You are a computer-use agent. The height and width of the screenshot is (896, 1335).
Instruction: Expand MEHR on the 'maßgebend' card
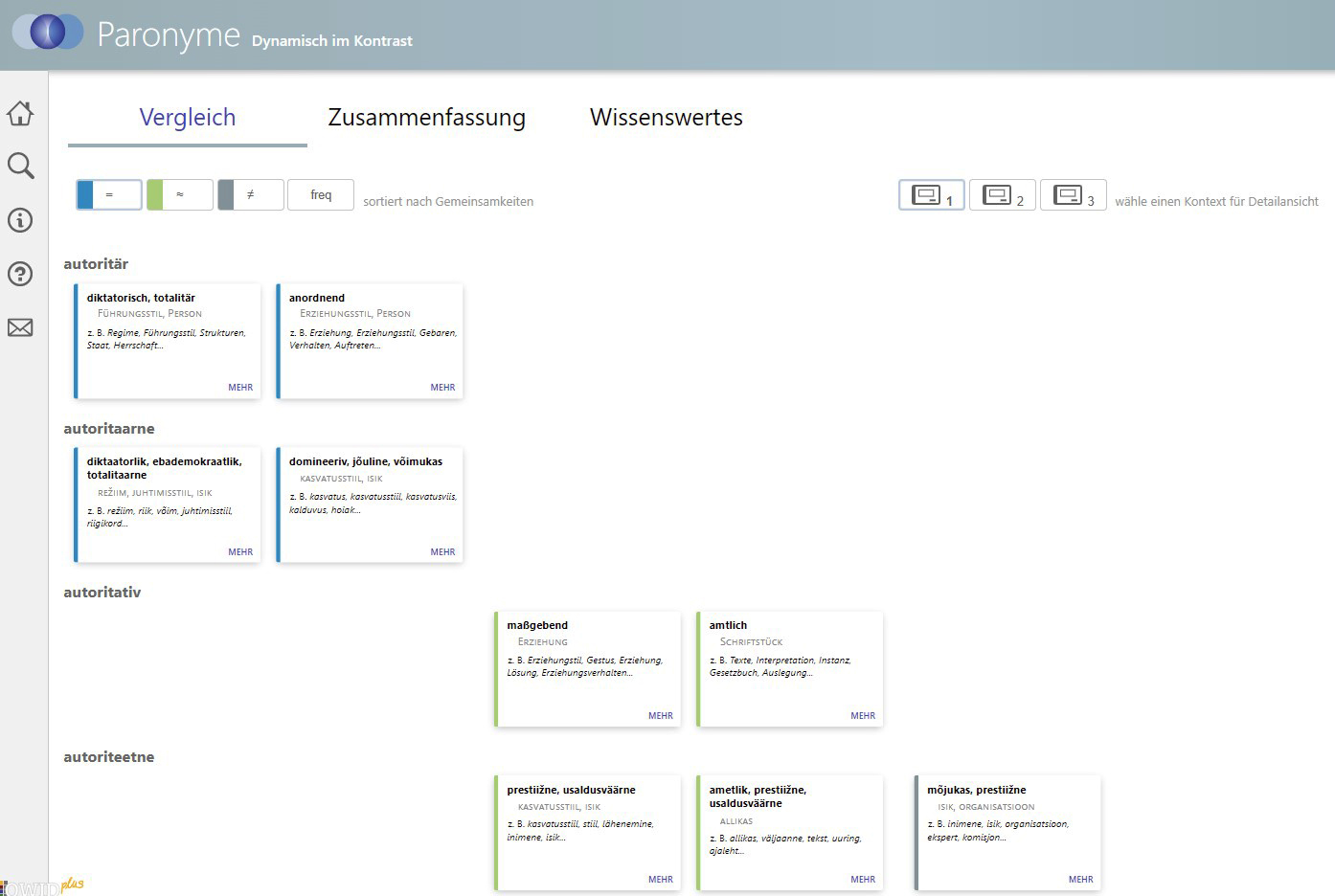pos(660,716)
